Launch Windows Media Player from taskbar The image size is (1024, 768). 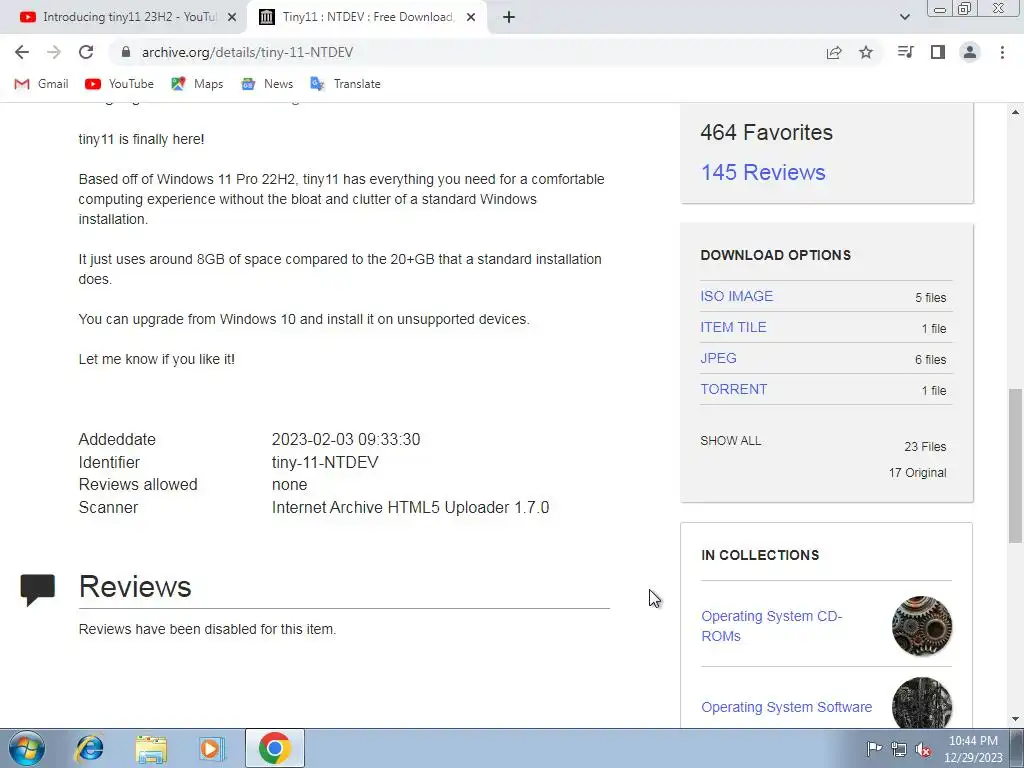click(x=211, y=748)
